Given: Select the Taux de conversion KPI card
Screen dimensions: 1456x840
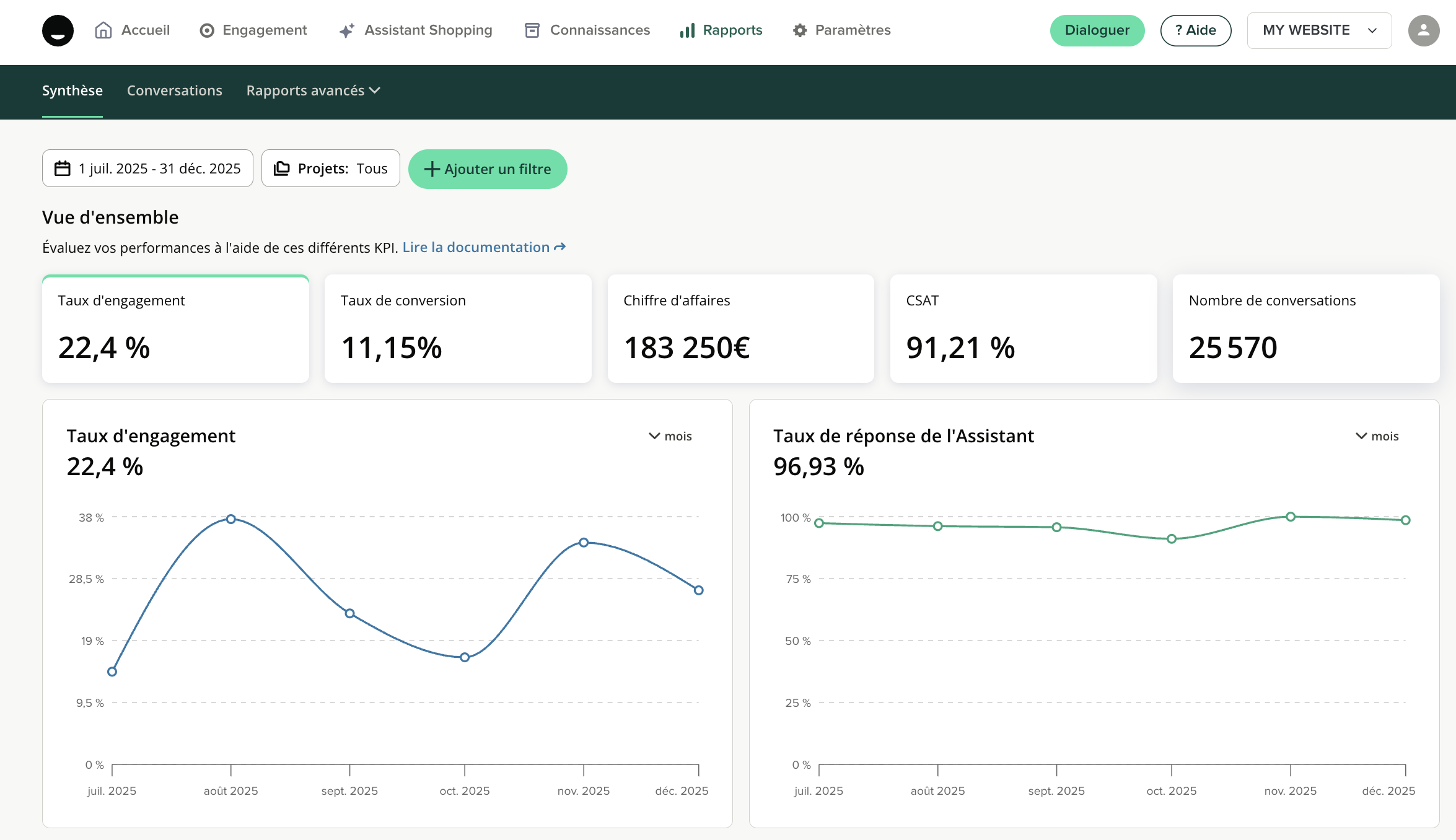Looking at the screenshot, I should click(458, 328).
